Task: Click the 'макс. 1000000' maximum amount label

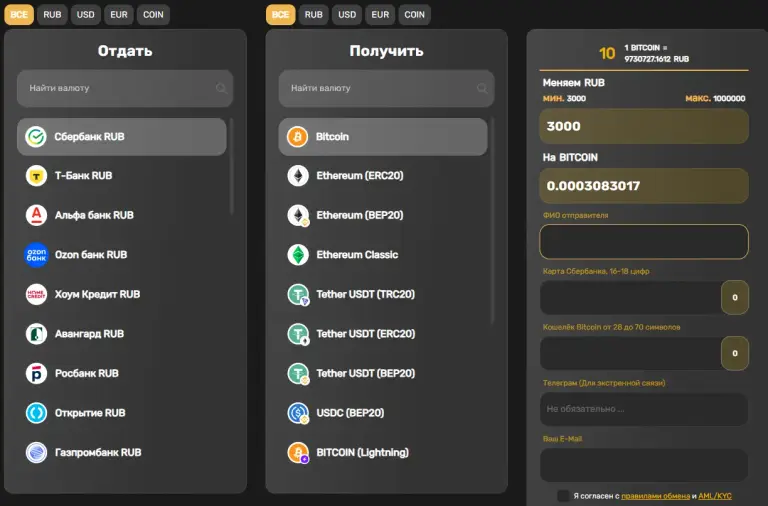Action: pos(715,98)
